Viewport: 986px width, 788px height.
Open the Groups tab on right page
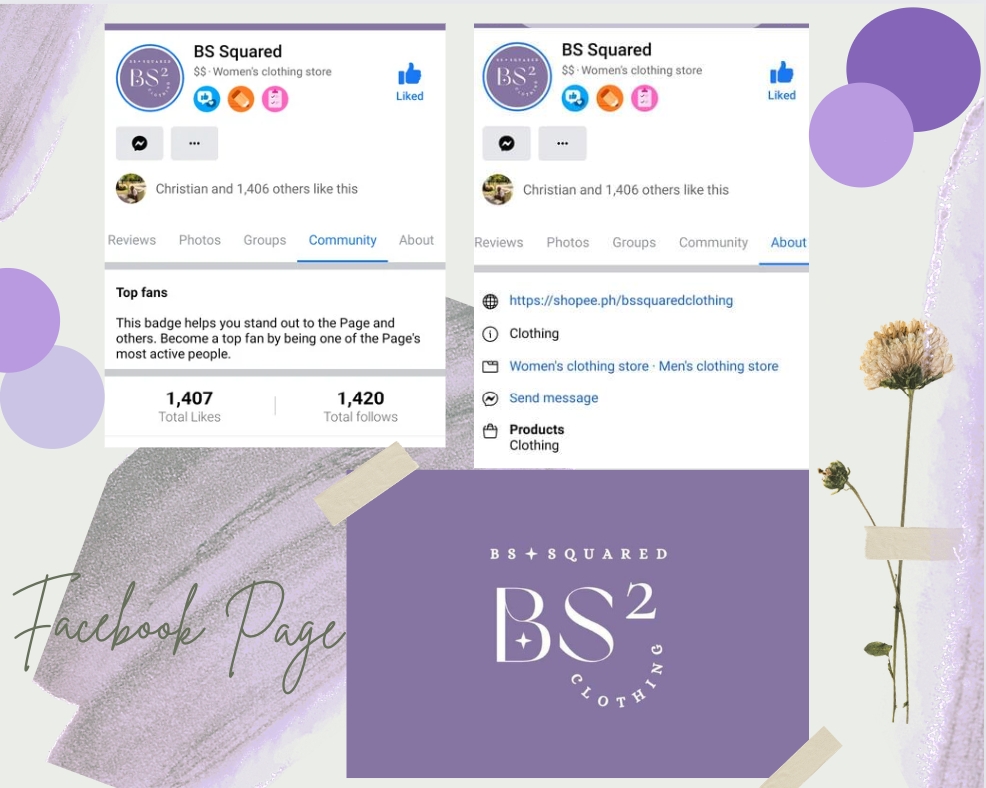[x=634, y=243]
